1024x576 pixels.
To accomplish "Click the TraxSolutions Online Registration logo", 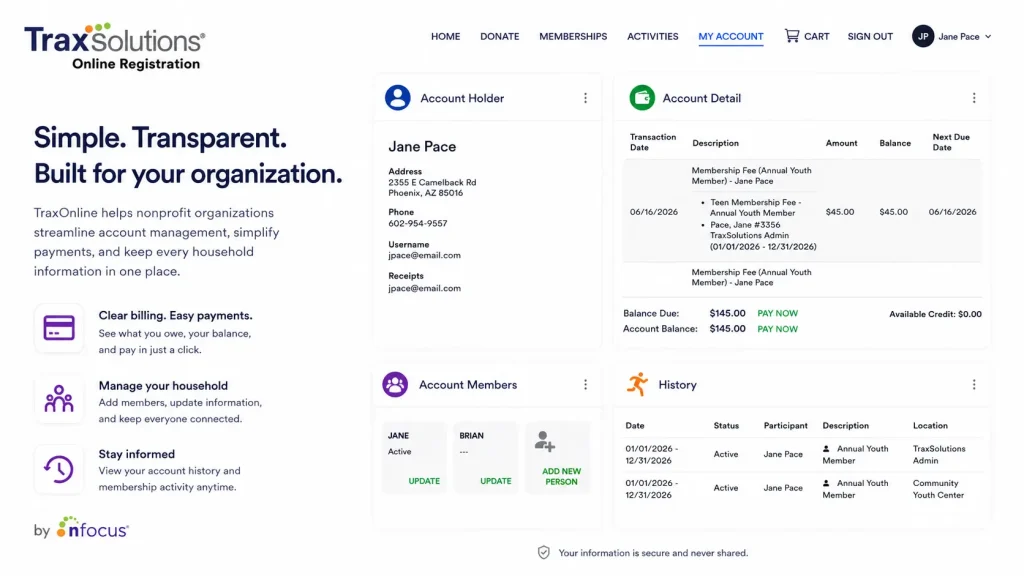I will 114,46.
